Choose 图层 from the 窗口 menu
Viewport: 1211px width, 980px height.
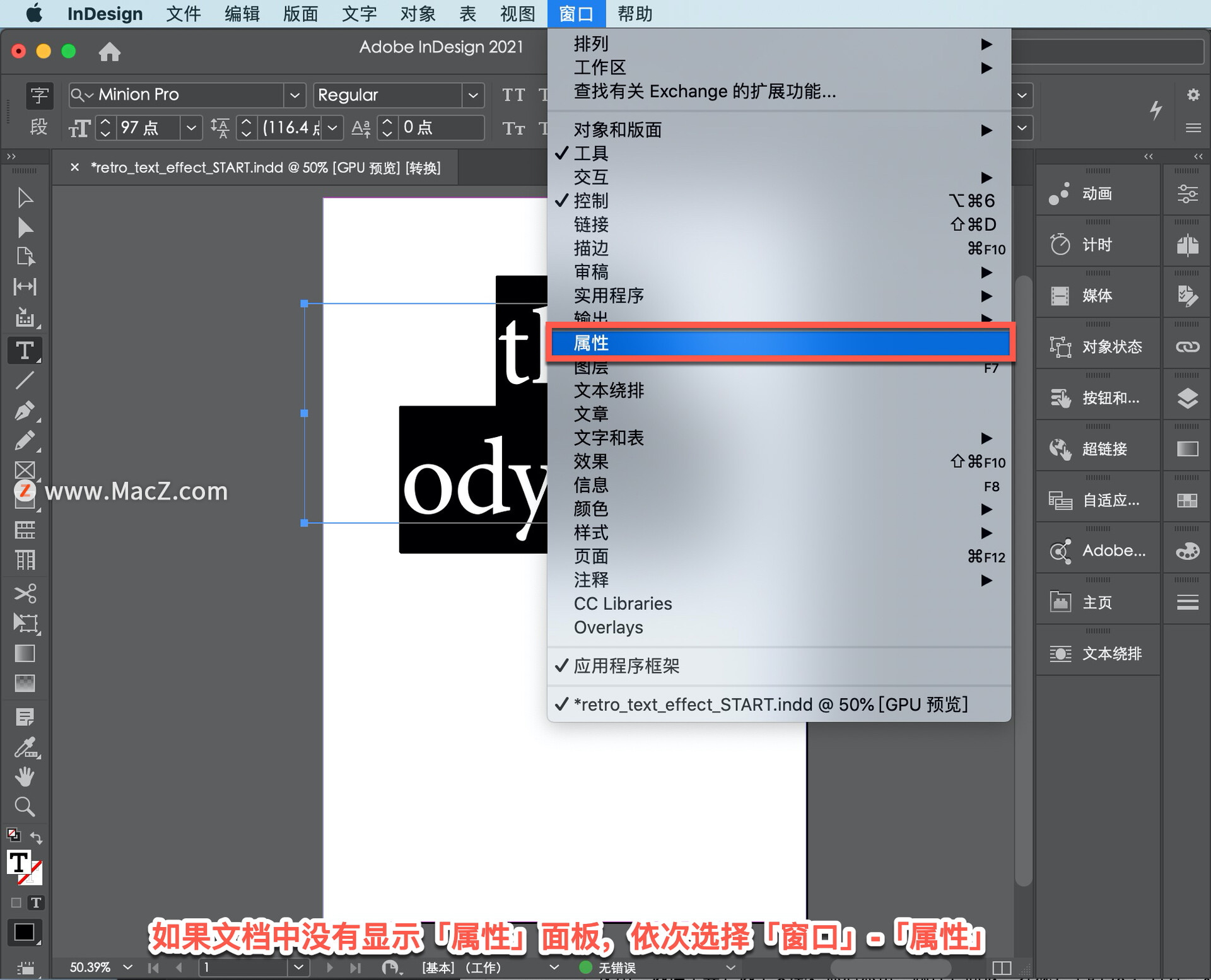point(780,368)
